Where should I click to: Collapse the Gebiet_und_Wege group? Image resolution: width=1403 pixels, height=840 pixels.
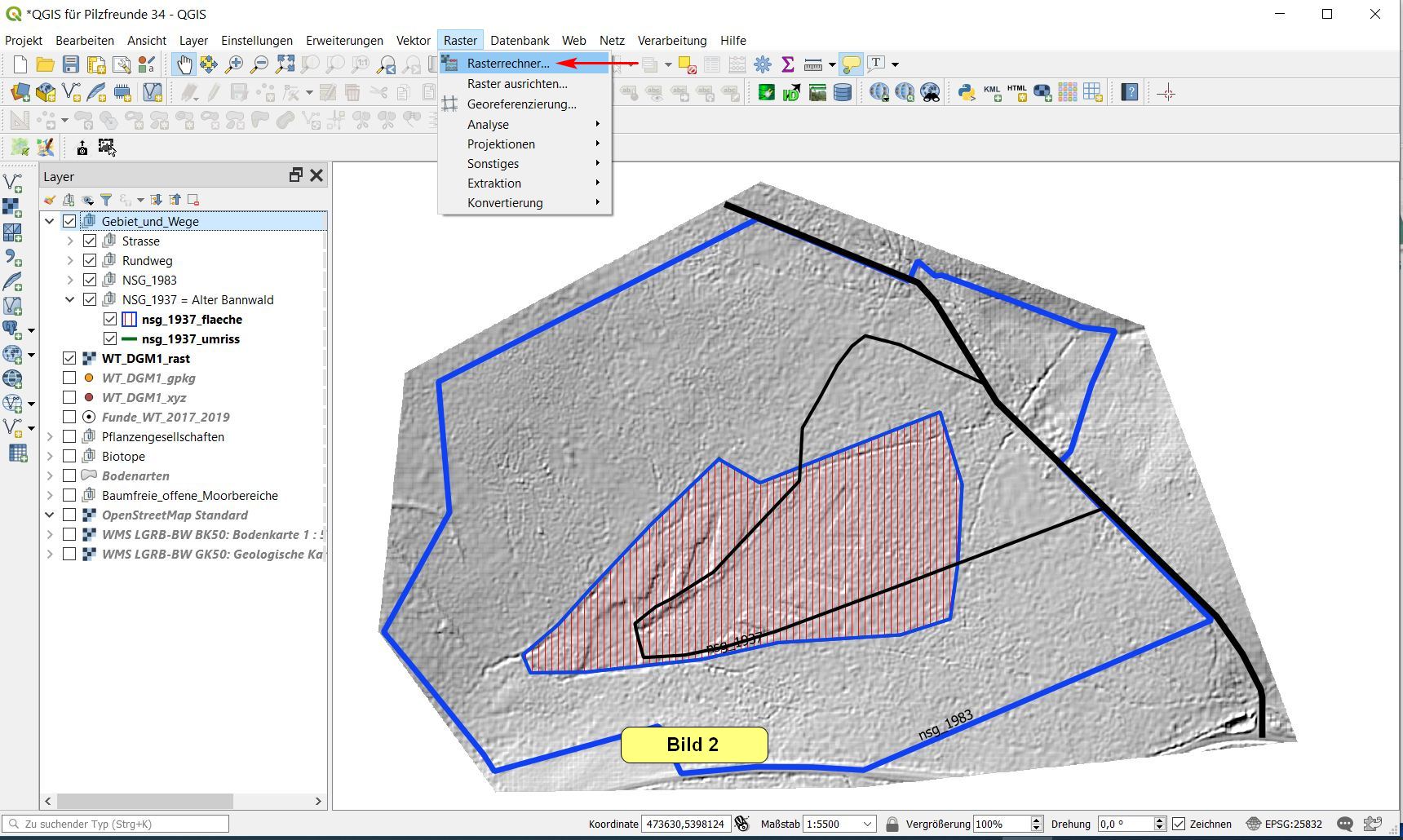[50, 222]
